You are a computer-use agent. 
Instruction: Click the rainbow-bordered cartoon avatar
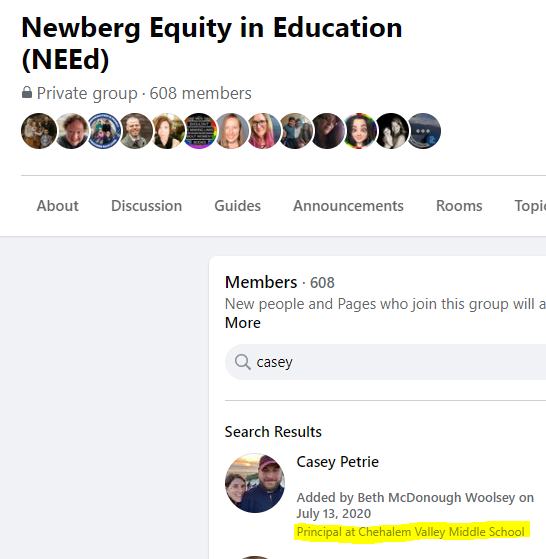[359, 131]
